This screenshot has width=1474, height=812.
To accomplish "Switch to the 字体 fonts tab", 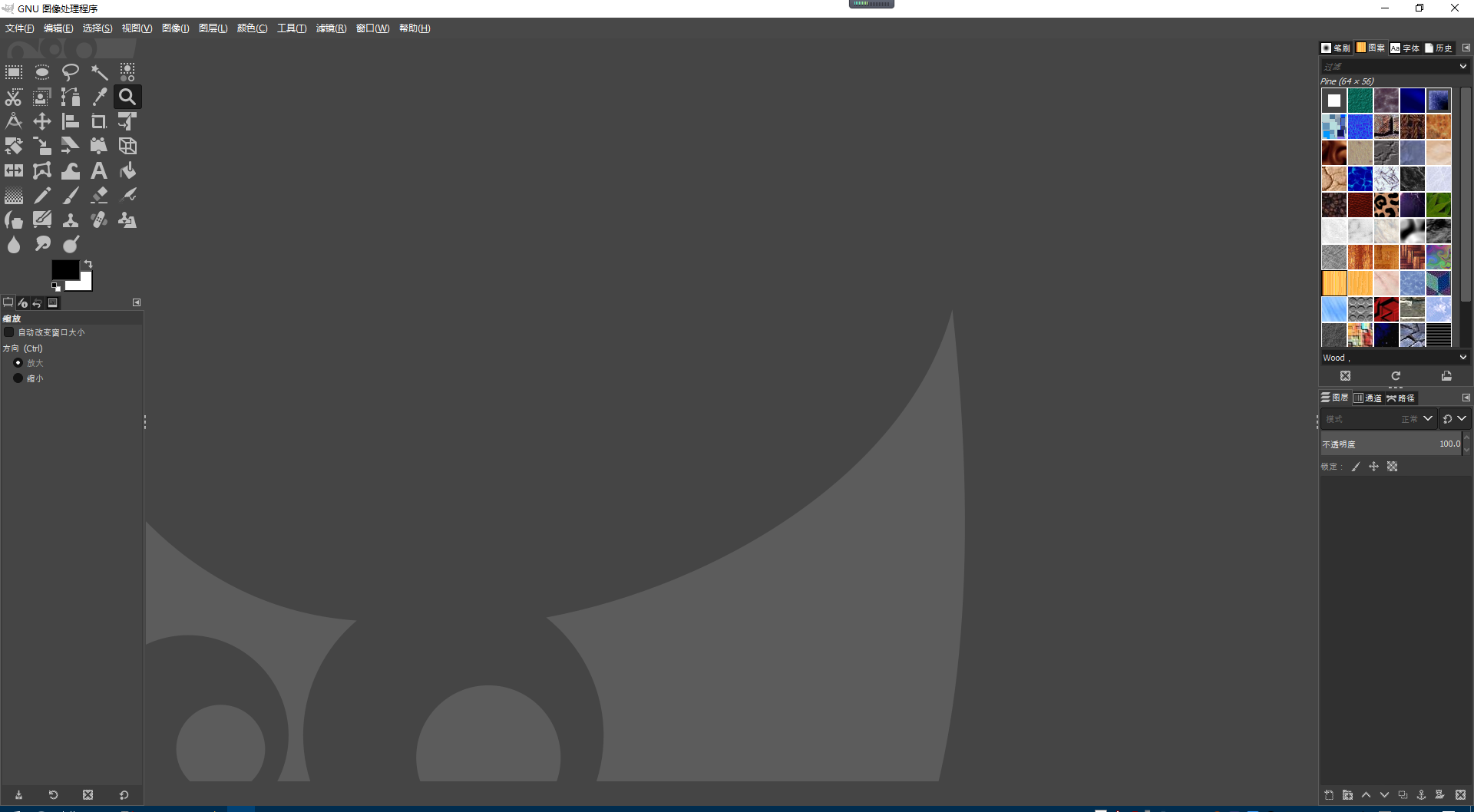I will pos(1405,48).
